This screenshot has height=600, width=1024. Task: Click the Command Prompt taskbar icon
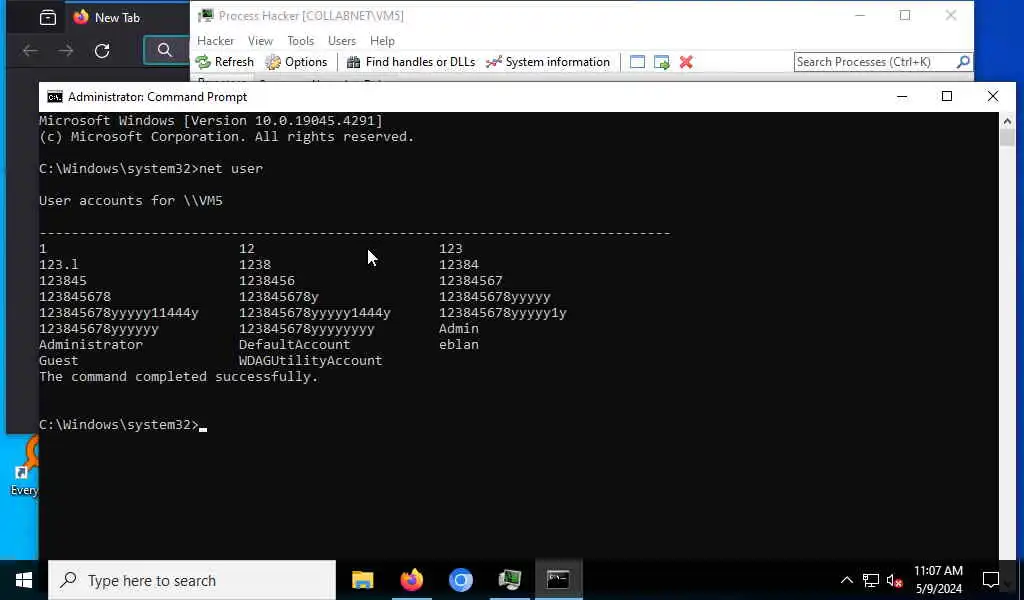pos(558,580)
